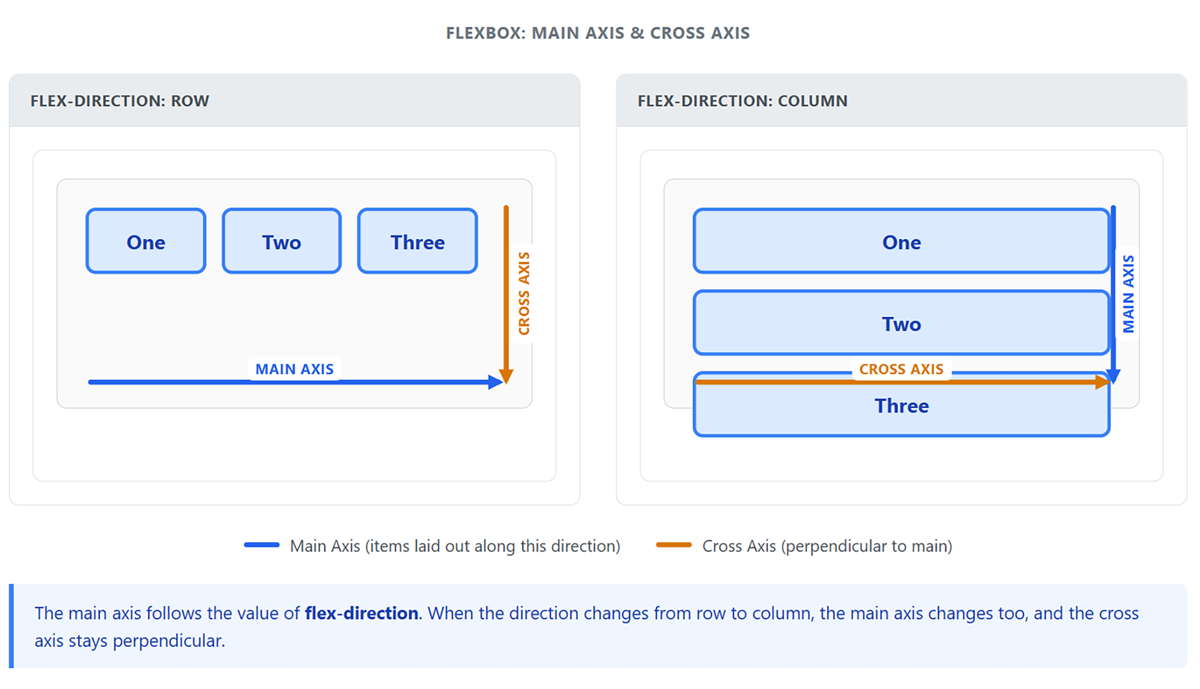Viewport: 1200px width, 689px height.
Task: Click the horizontal orange 'CROSS AXIS' label
Action: pyautogui.click(x=902, y=369)
